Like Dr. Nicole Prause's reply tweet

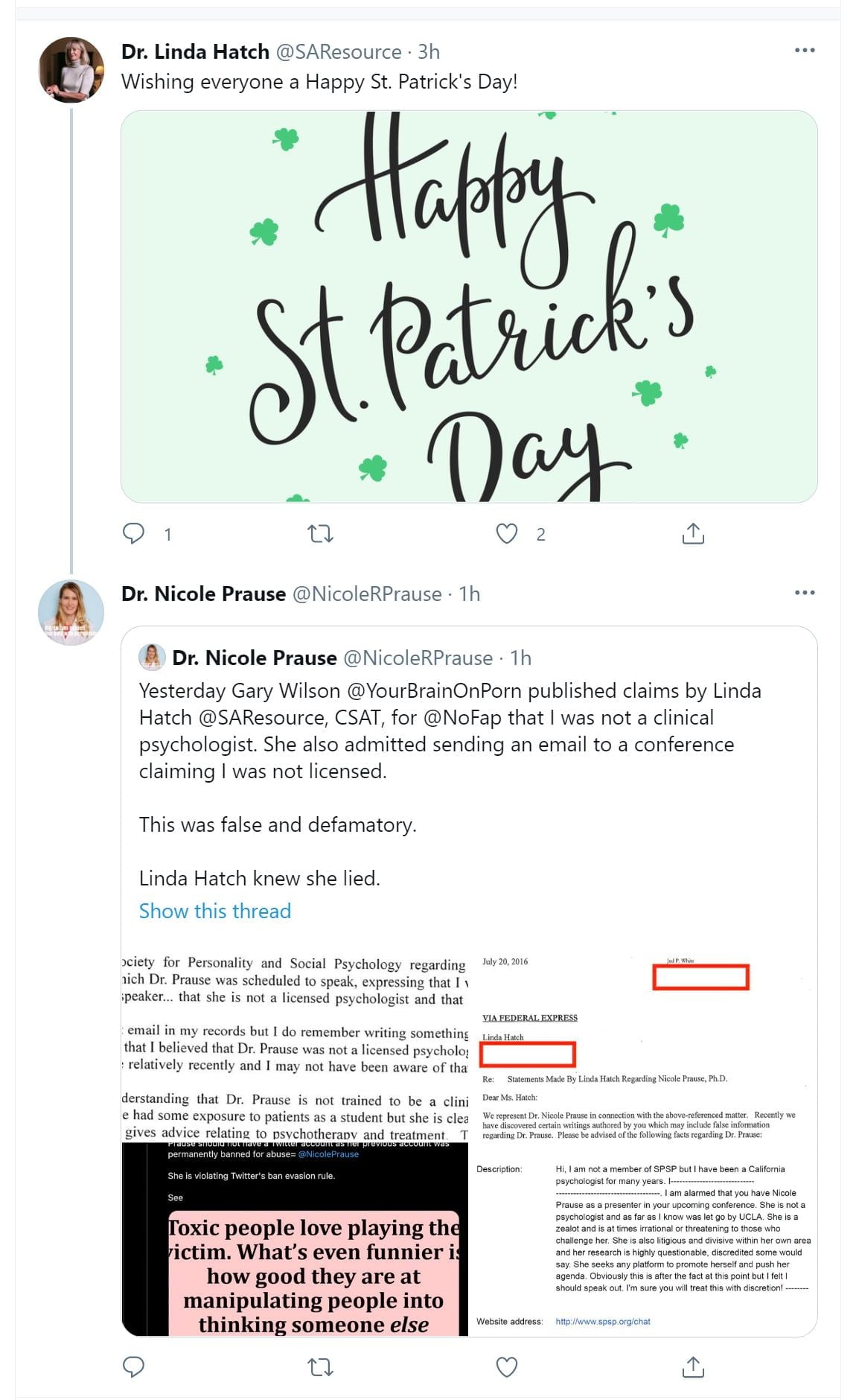pos(507,1366)
